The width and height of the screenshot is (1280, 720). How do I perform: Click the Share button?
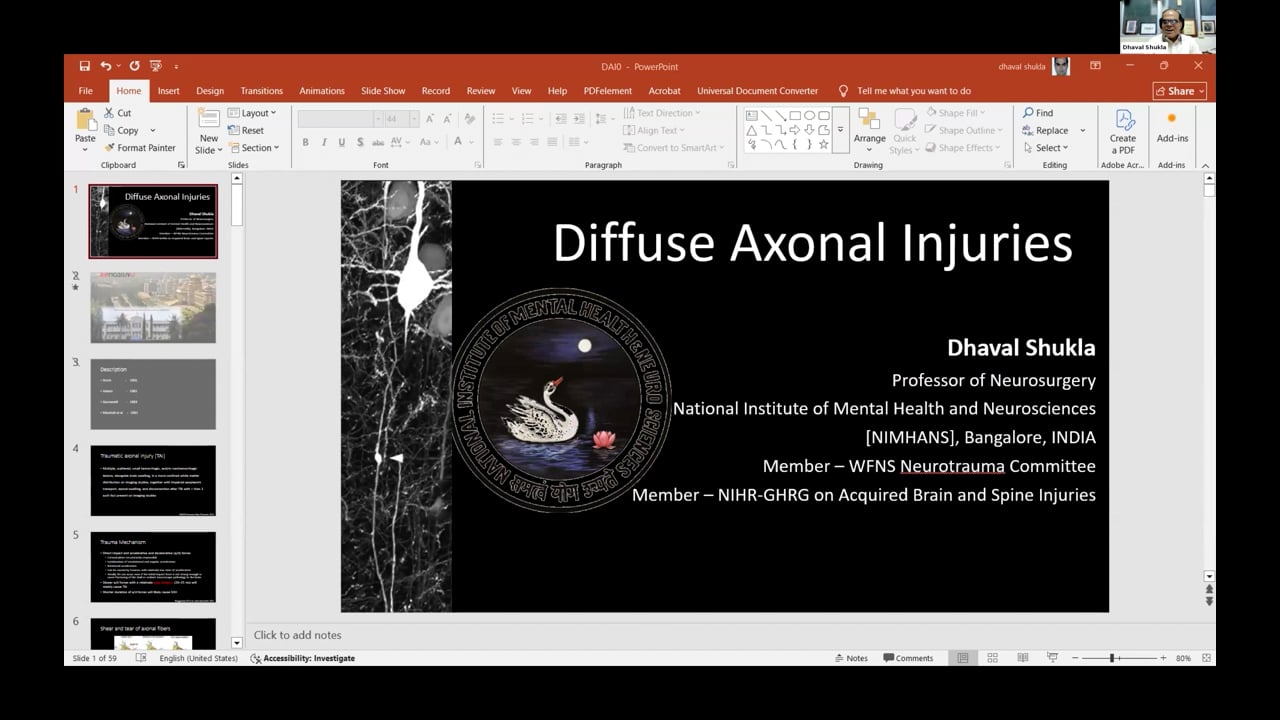click(x=1180, y=91)
